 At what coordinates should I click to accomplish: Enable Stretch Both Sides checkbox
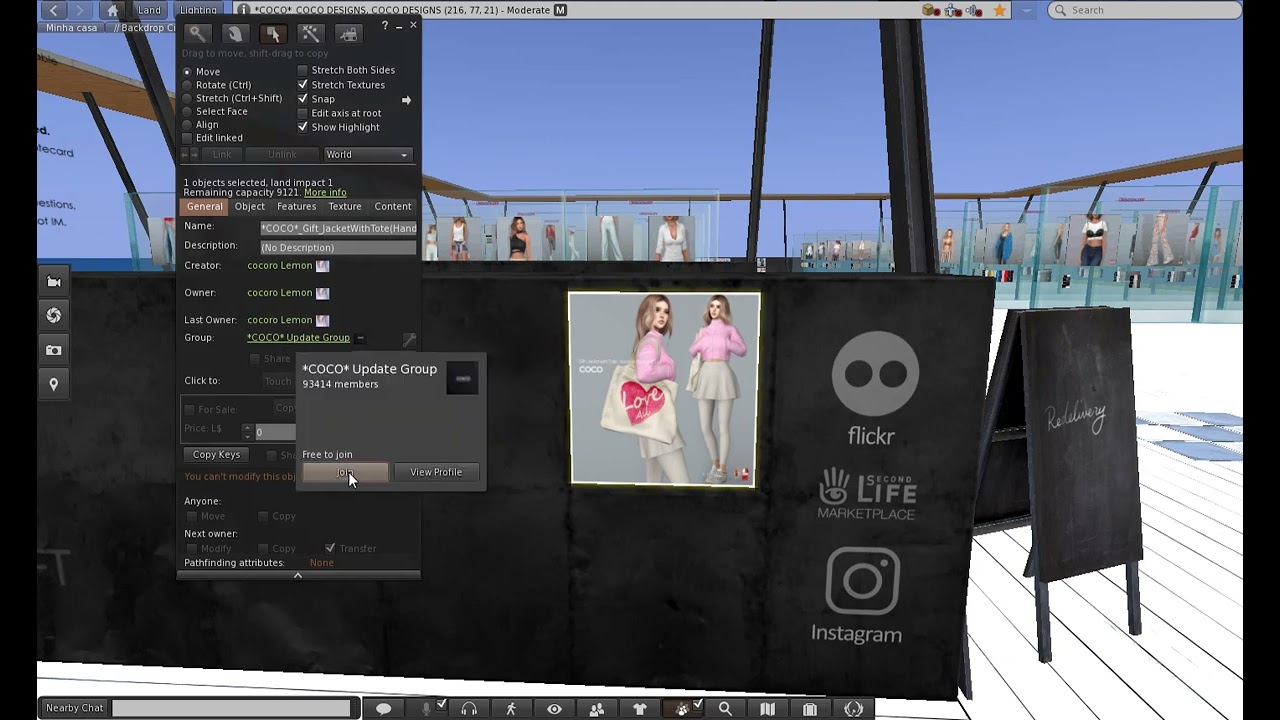(303, 70)
